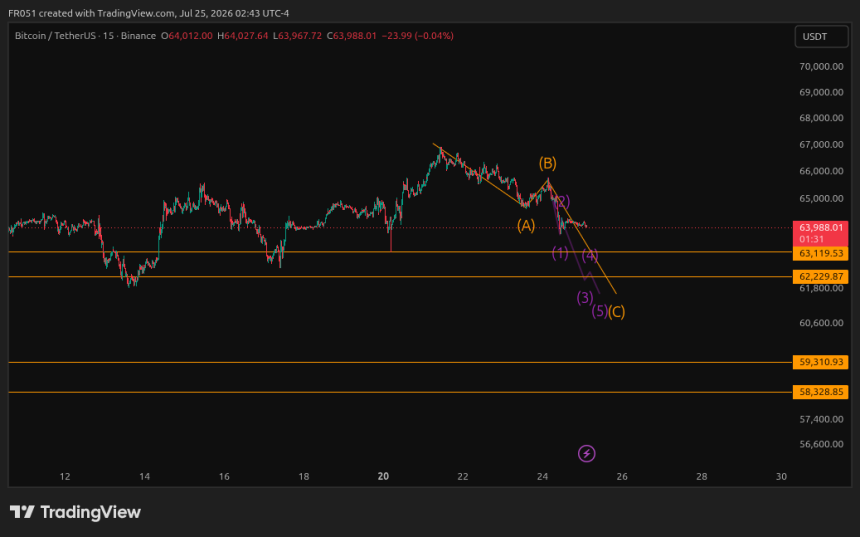This screenshot has width=860, height=537.
Task: Click the 63,119.53 price level label
Action: [821, 253]
